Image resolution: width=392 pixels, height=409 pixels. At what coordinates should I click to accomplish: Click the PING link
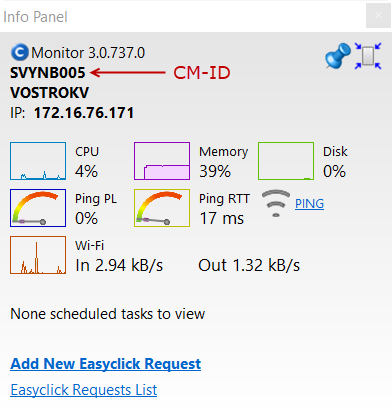[x=309, y=204]
